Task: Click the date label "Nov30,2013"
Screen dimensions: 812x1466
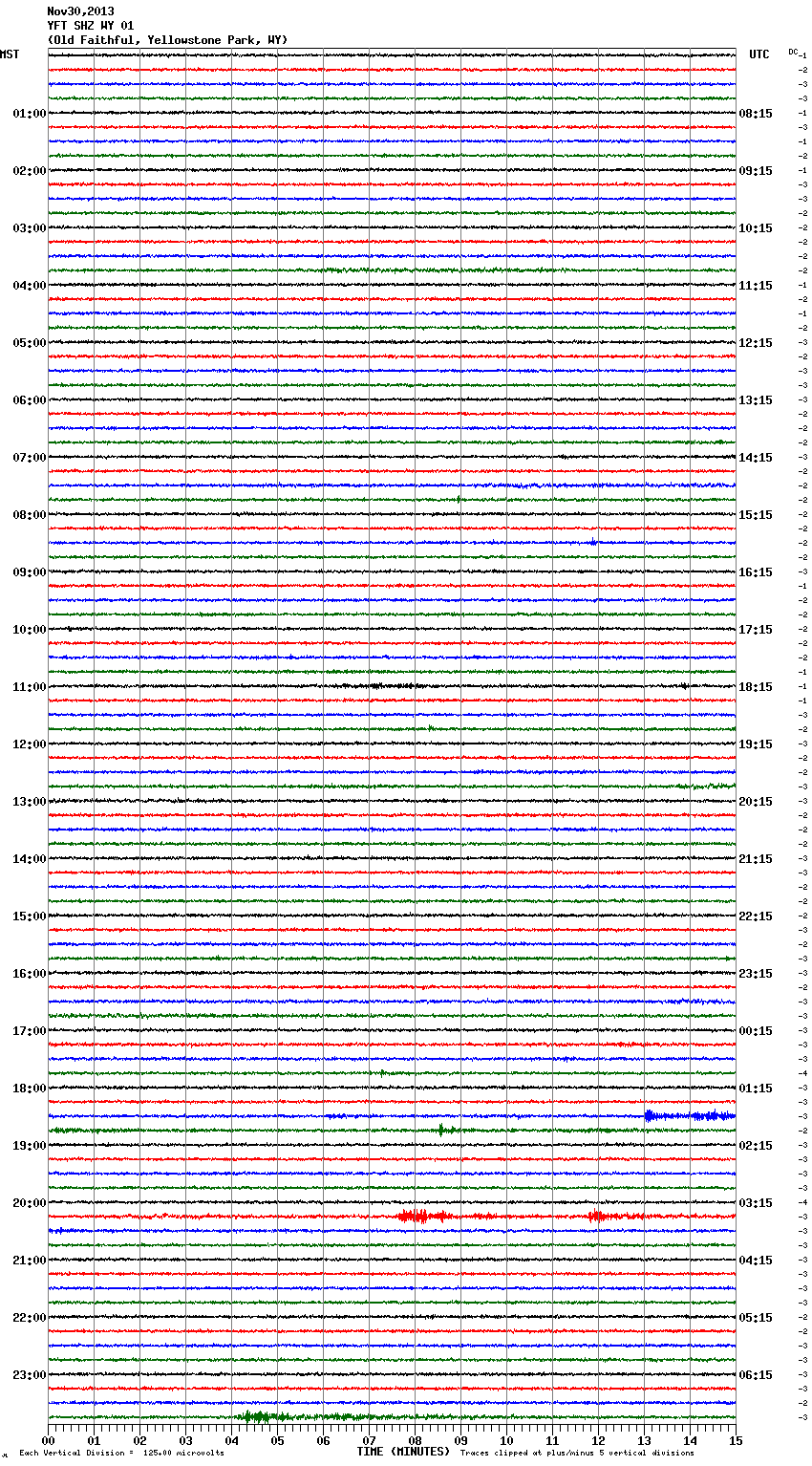Action: point(80,12)
